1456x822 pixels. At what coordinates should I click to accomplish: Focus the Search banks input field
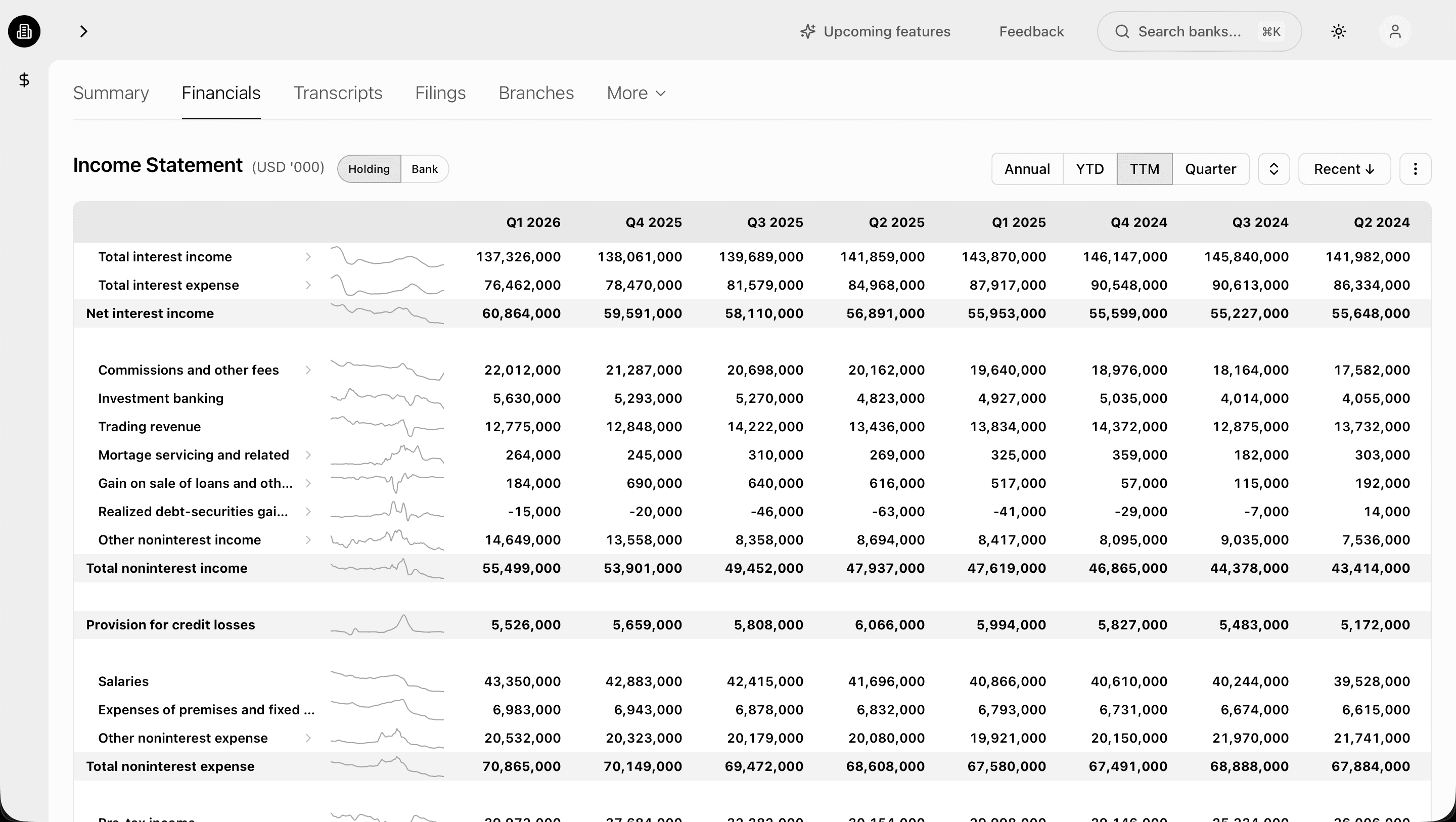pyautogui.click(x=1199, y=32)
